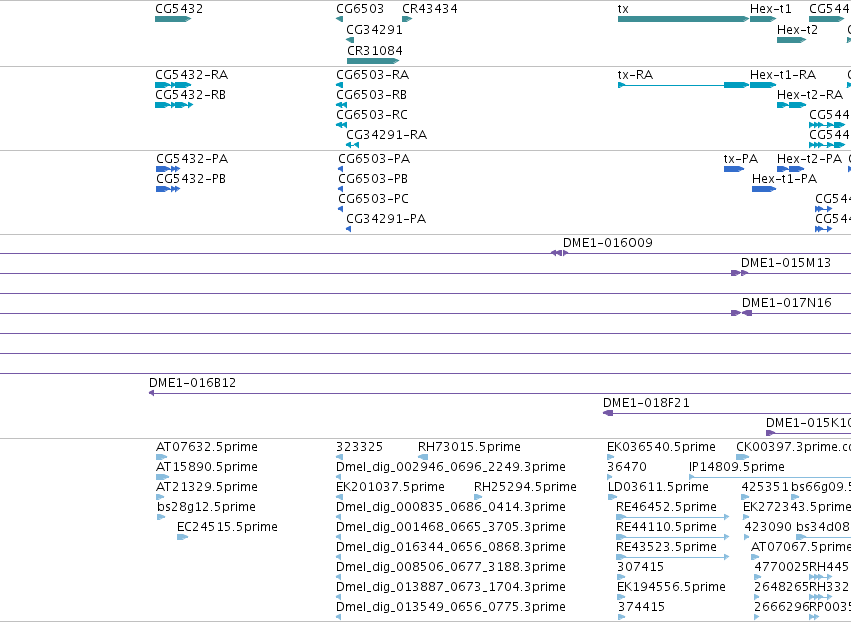The image size is (851, 622).
Task: Click the 307415 EST label
Action: [640, 567]
